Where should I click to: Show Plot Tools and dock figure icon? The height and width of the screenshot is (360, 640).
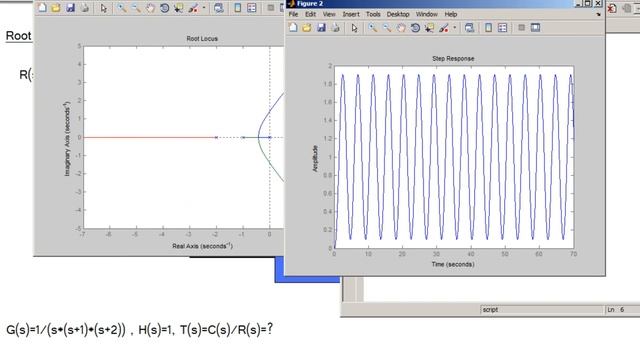535,28
